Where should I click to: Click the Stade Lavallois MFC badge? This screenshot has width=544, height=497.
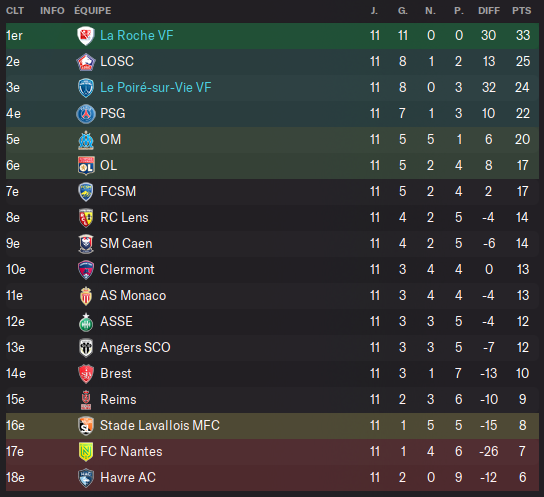pos(86,426)
